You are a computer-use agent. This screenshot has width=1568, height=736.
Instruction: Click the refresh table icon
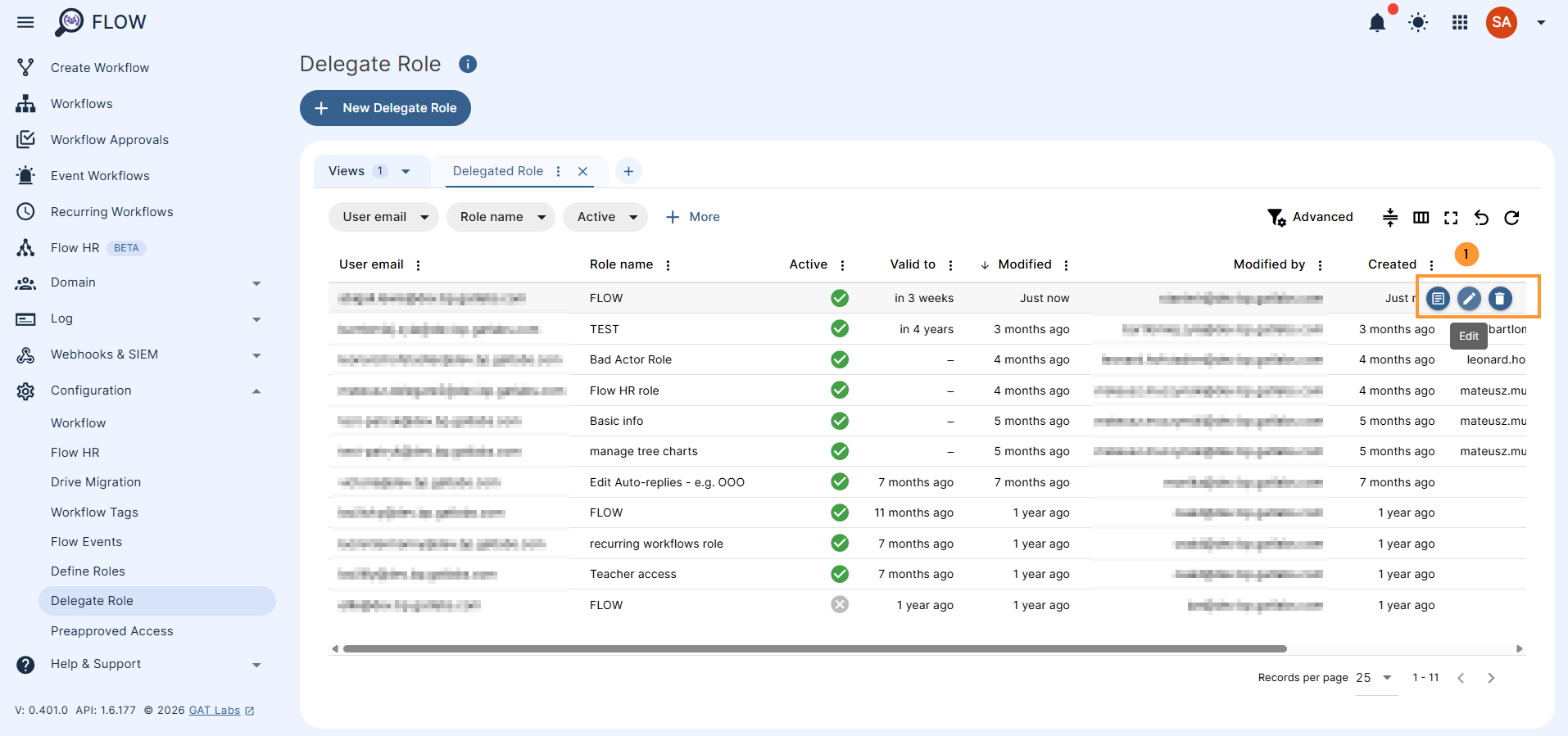coord(1511,218)
